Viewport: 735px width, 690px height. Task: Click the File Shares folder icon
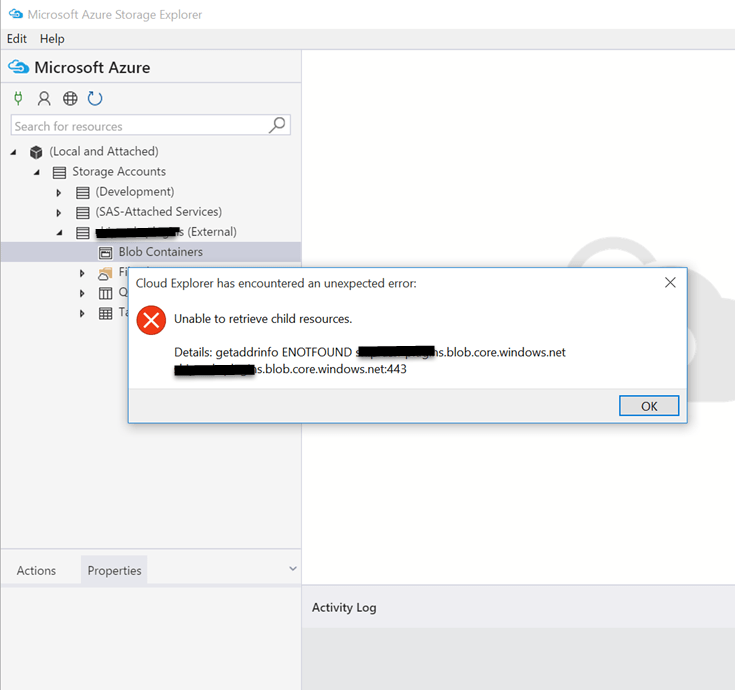click(105, 273)
